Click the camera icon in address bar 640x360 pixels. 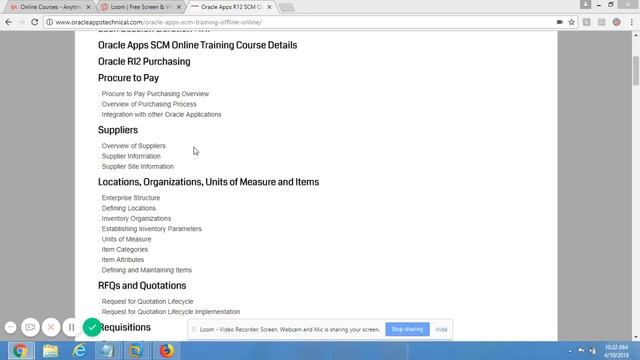pos(560,22)
